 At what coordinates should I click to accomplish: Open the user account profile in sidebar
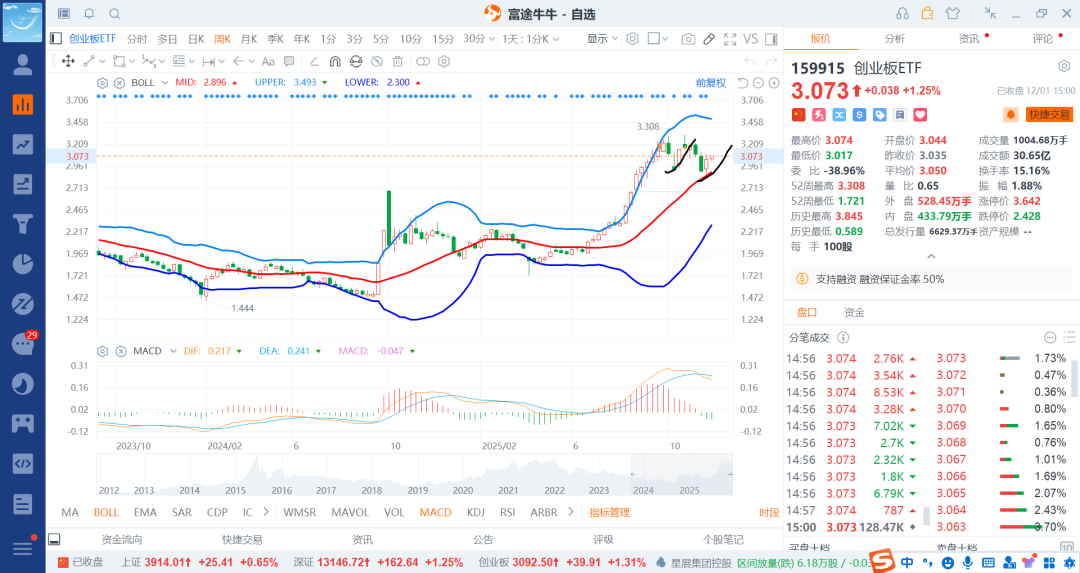[x=23, y=65]
